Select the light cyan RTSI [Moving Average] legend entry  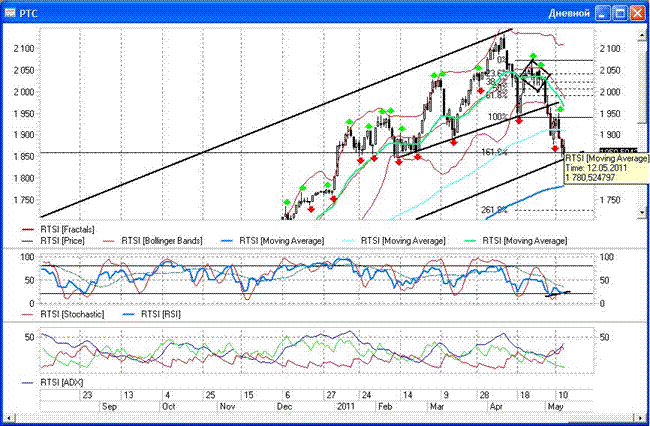(x=394, y=241)
